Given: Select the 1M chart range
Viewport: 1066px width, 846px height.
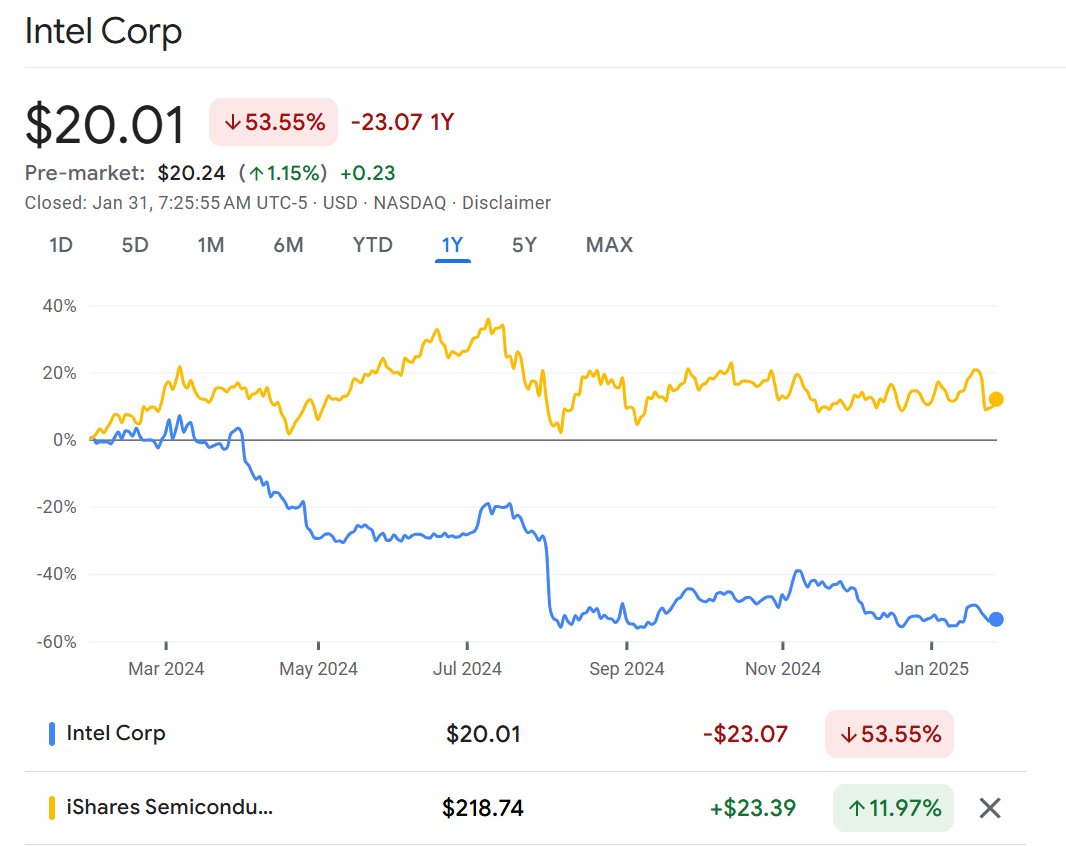Looking at the screenshot, I should (x=210, y=245).
